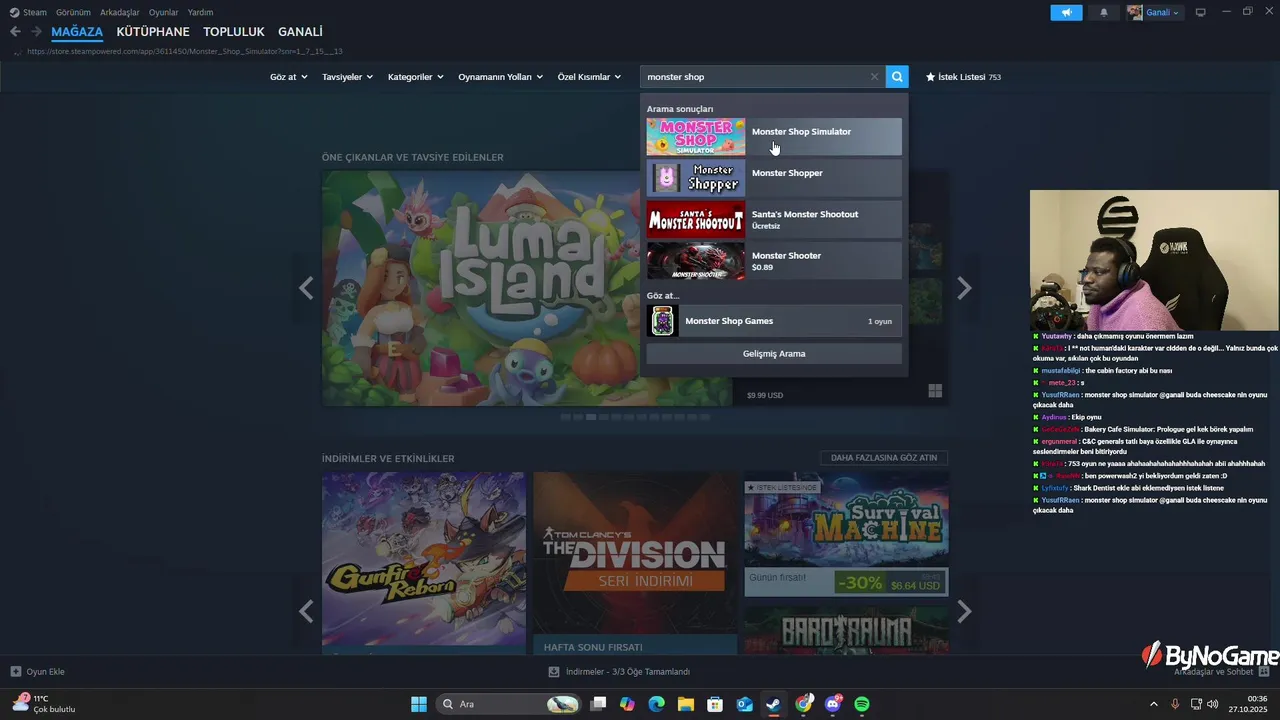Click the microphone tray icon
Viewport: 1280px width, 720px height.
click(1175, 704)
